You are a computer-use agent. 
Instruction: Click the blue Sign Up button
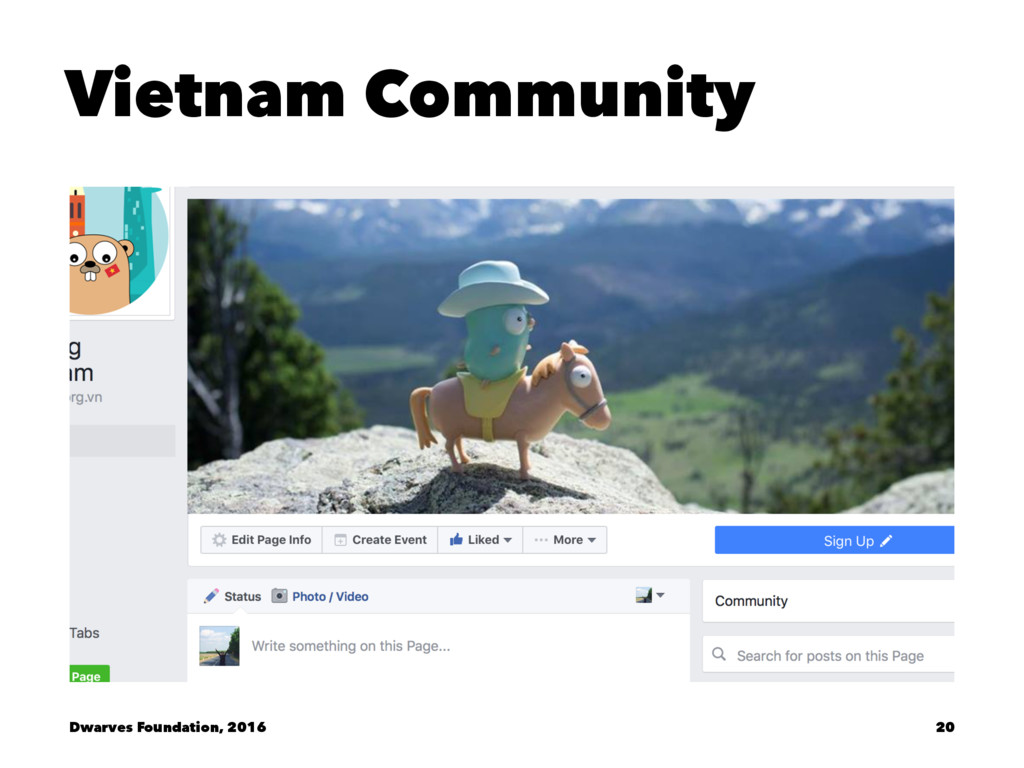(x=834, y=540)
